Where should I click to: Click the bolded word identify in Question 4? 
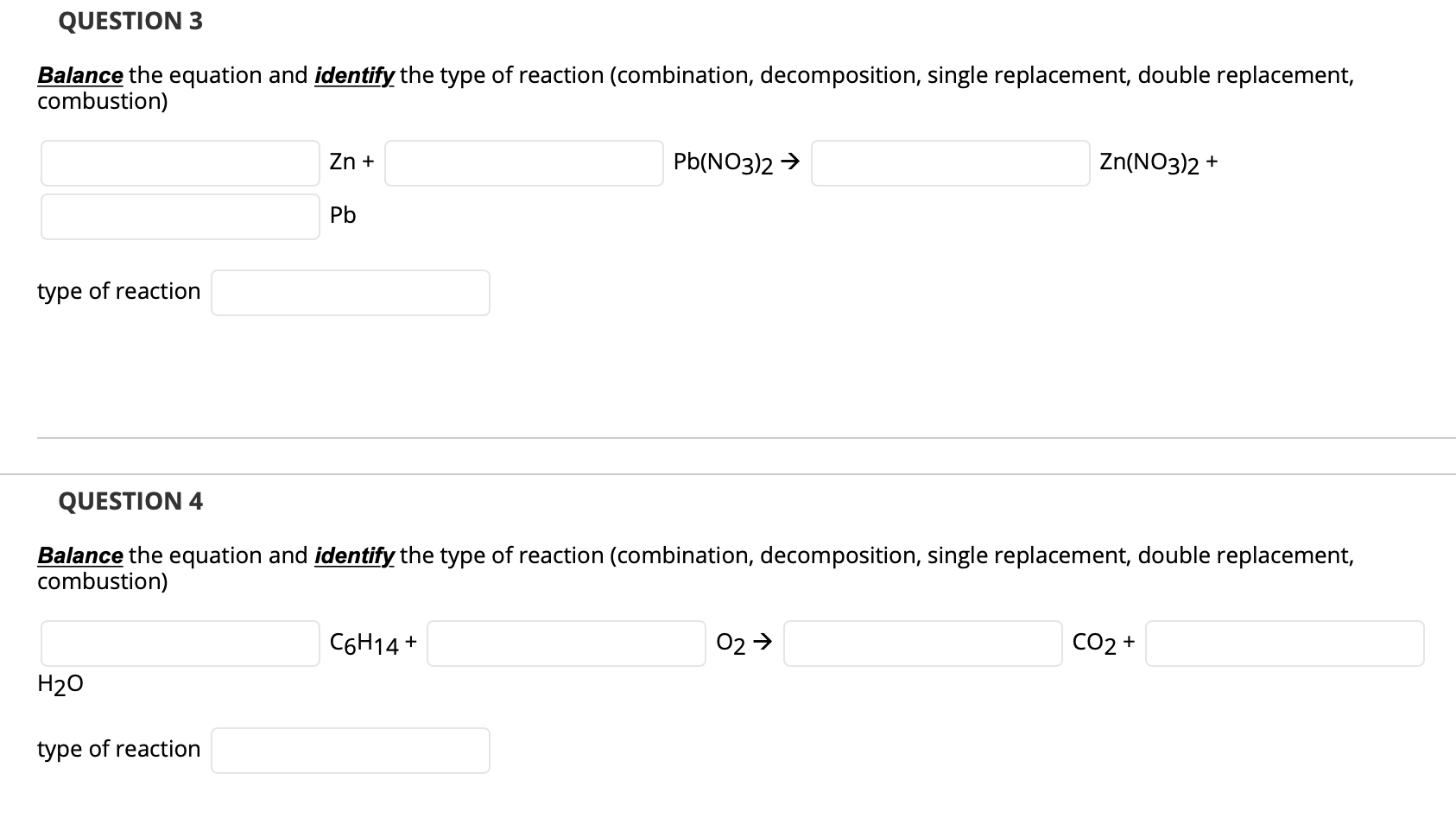(x=354, y=555)
